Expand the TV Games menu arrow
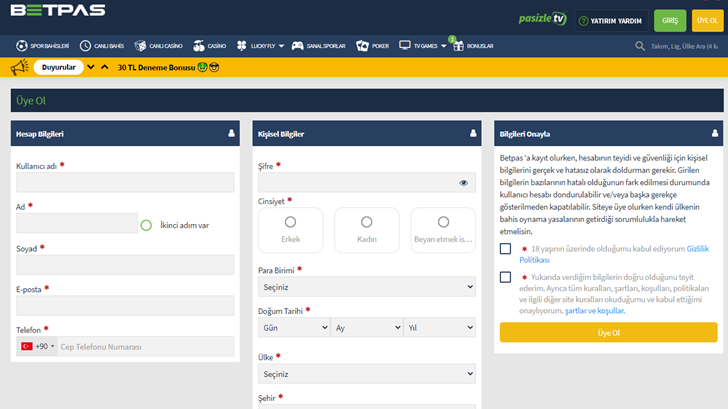The height and width of the screenshot is (409, 728). 443,46
